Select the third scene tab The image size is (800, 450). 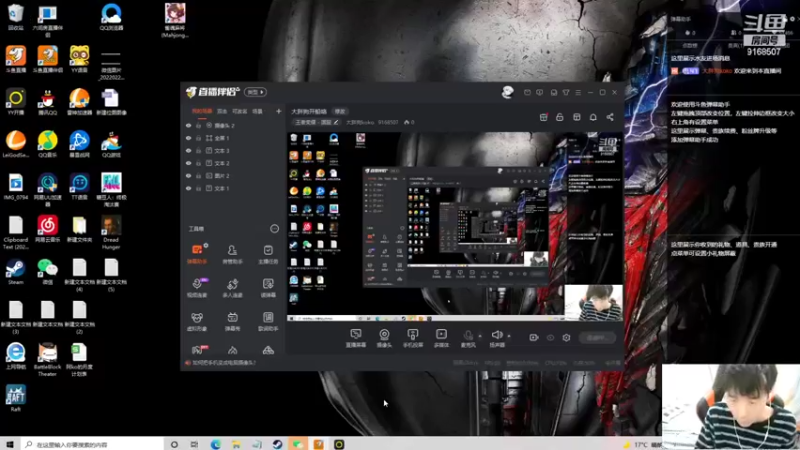pos(239,111)
